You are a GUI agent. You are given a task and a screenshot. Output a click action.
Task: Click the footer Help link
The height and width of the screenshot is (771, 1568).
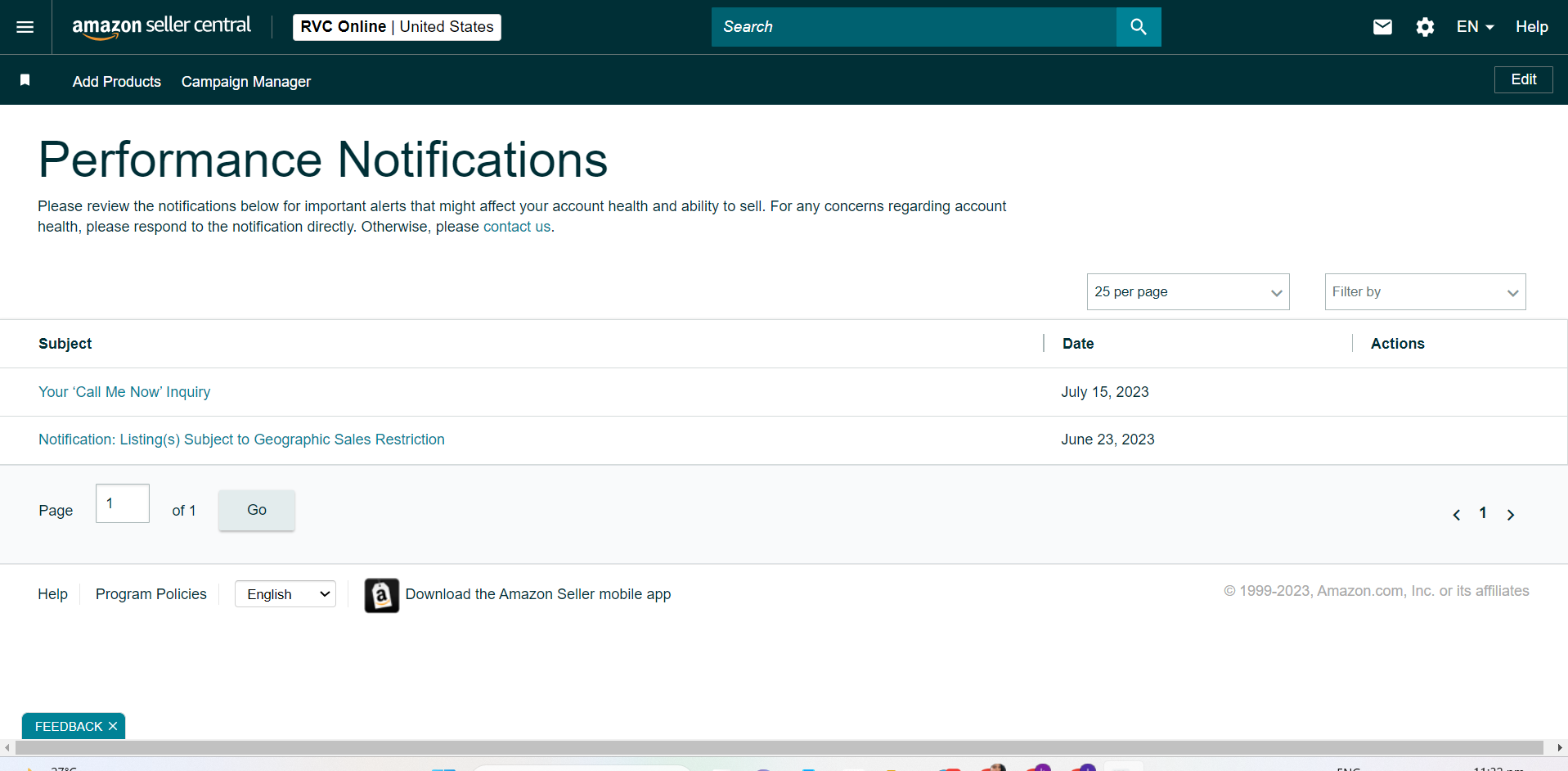point(52,594)
